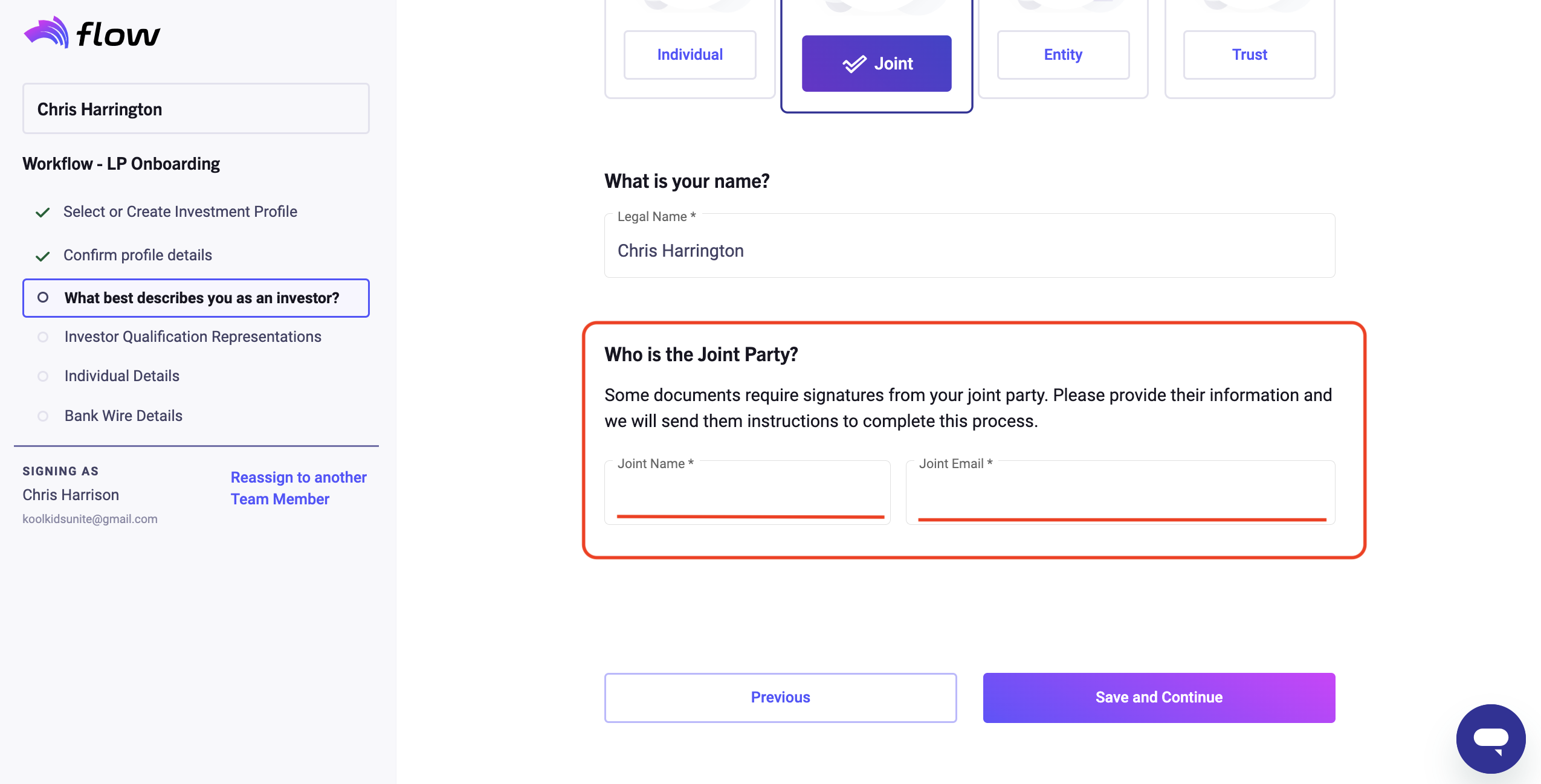Click the checkmark beside Select or Create Investment Profile
Screen dimensions: 1541x784
(x=42, y=212)
